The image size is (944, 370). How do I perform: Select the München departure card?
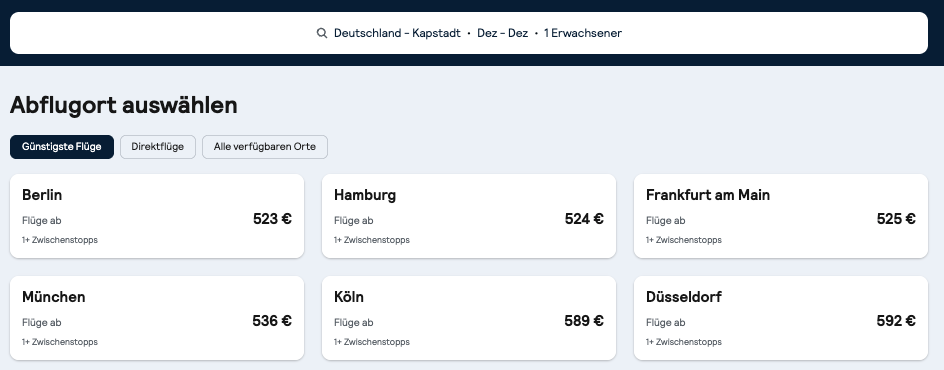pyautogui.click(x=157, y=318)
